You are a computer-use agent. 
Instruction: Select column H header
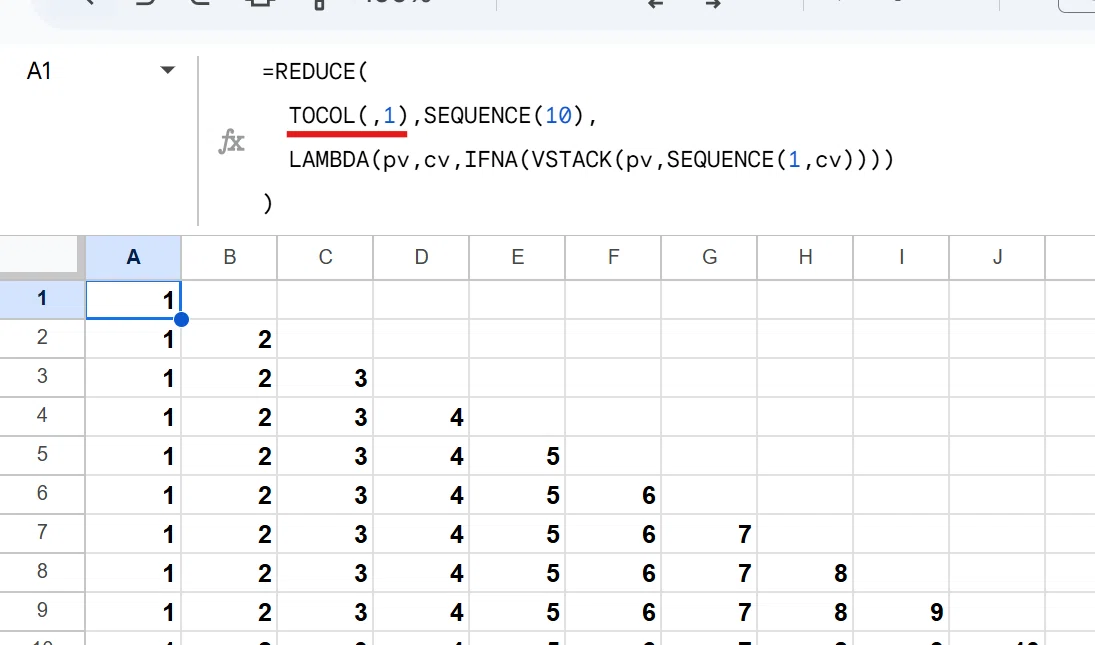805,258
